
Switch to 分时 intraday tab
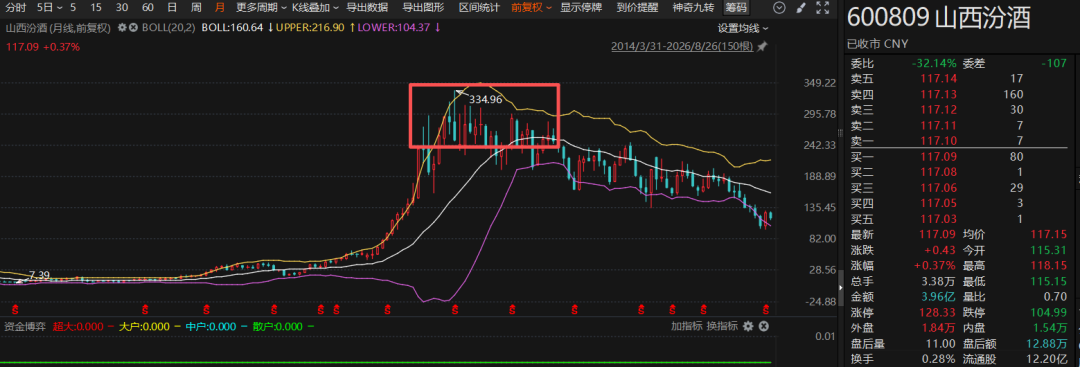pyautogui.click(x=15, y=8)
